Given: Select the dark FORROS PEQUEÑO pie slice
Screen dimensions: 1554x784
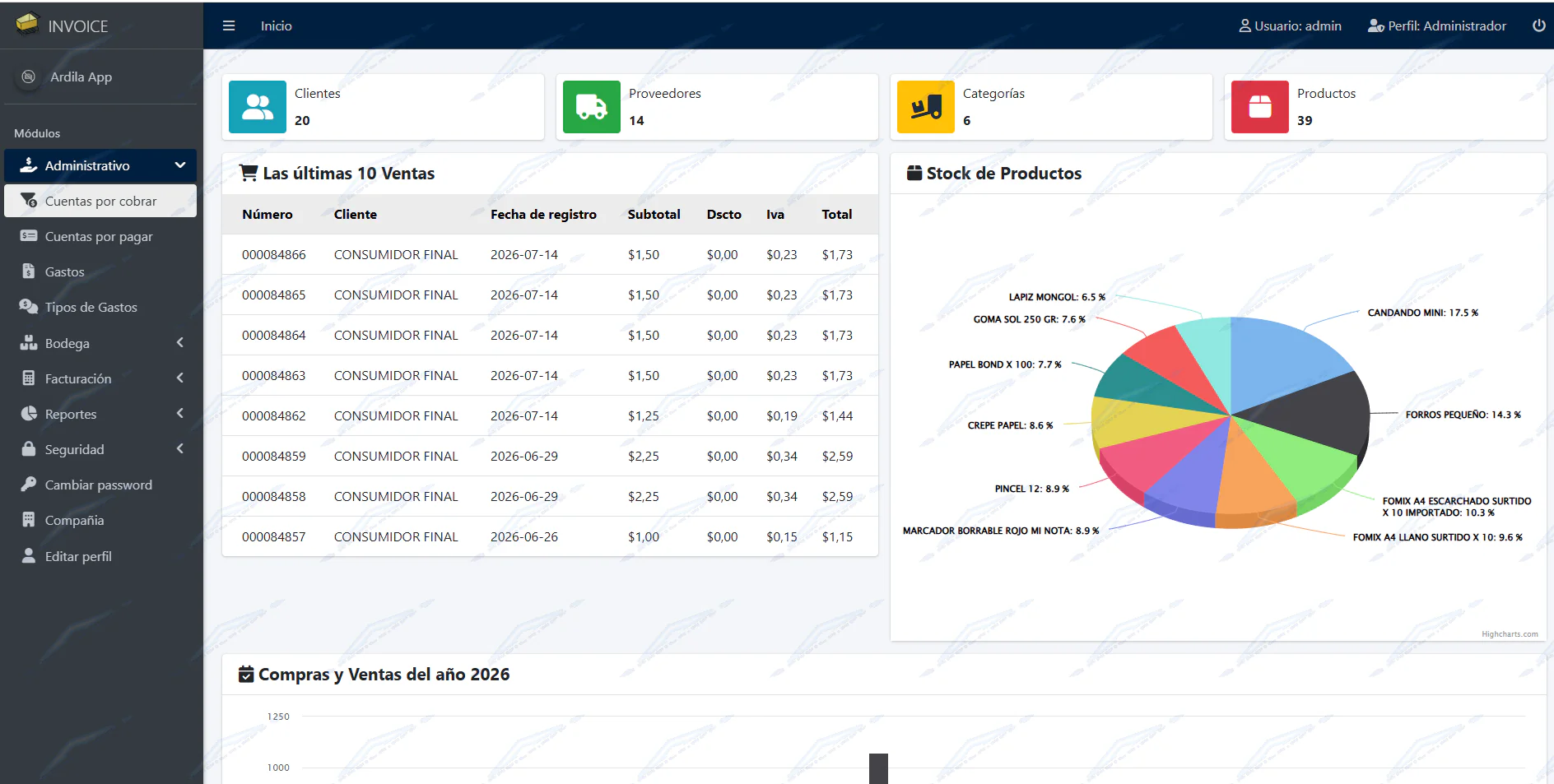Looking at the screenshot, I should (1317, 415).
